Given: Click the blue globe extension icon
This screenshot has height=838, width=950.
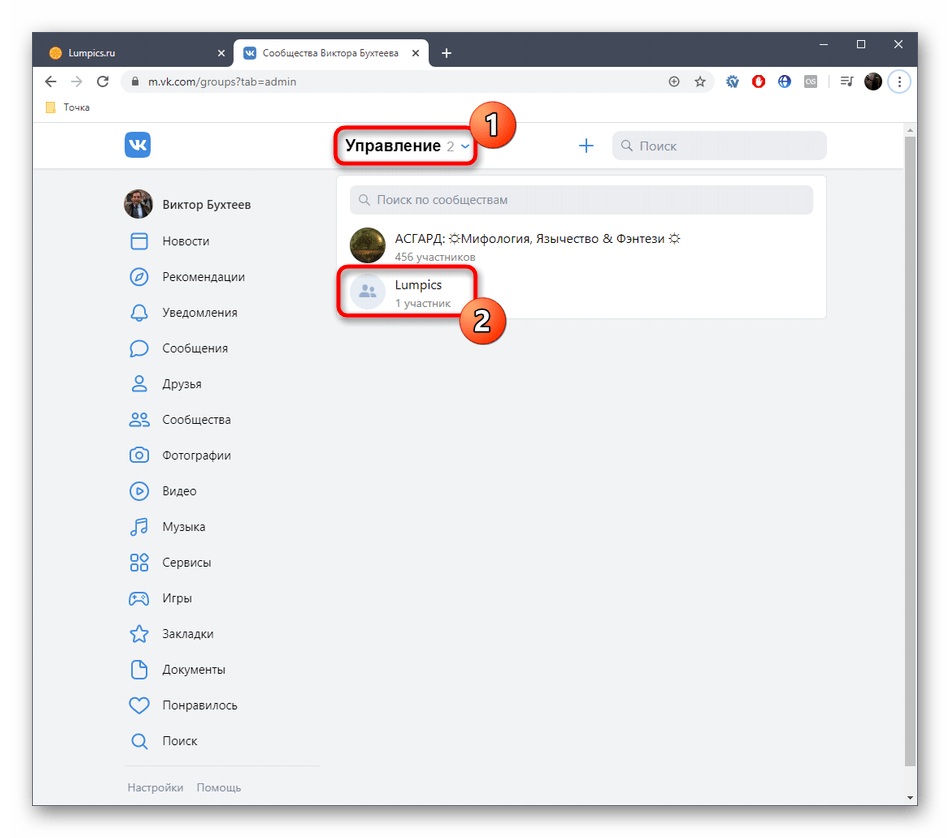Looking at the screenshot, I should pos(785,81).
